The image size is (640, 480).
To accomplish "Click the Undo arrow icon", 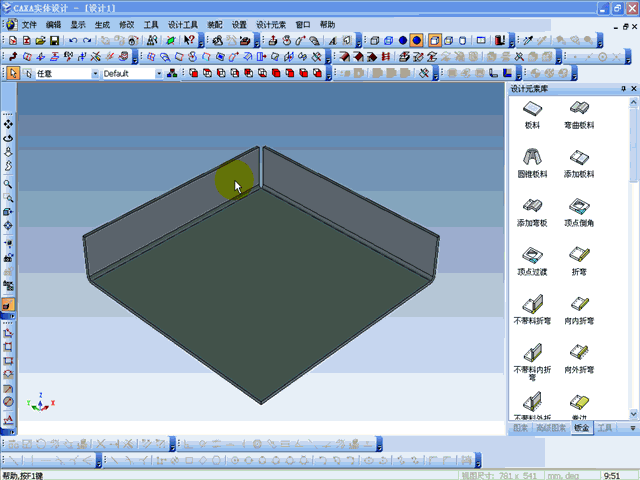I will coord(73,40).
